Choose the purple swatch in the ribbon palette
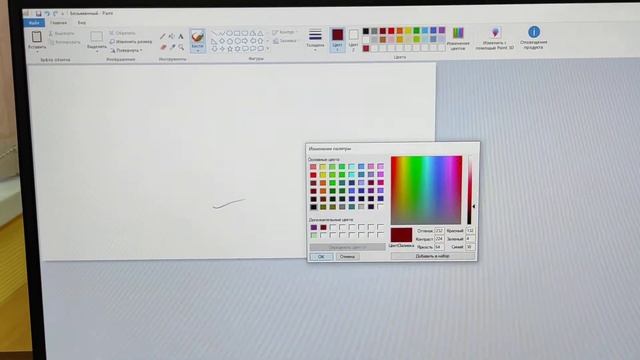Image resolution: width=640 pixels, height=360 pixels. pyautogui.click(x=442, y=30)
